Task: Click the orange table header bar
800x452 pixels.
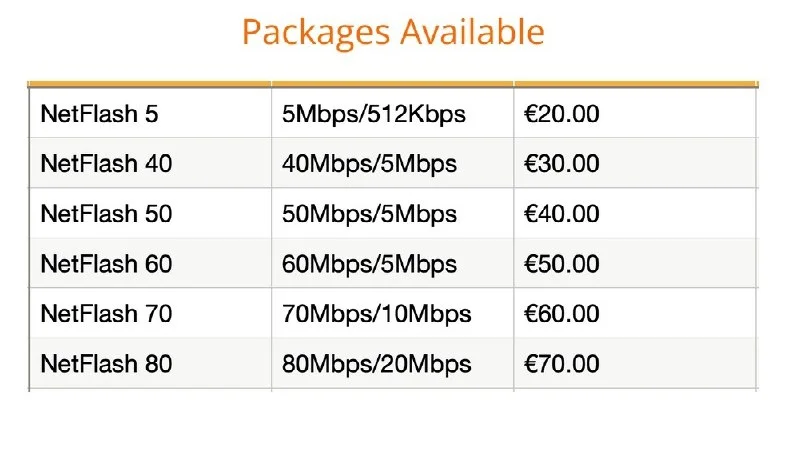Action: (x=393, y=84)
